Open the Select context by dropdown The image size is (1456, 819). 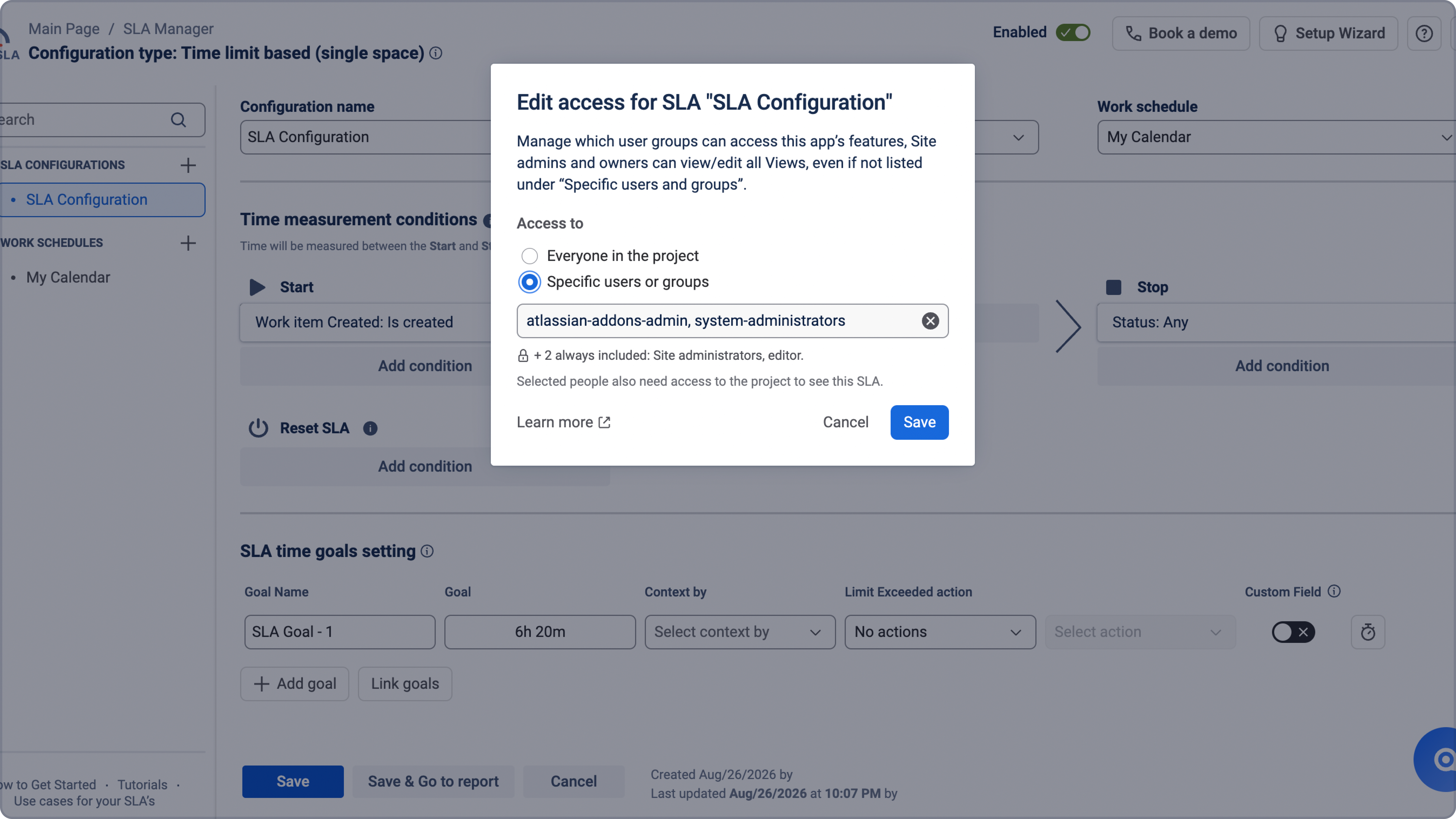coord(740,632)
